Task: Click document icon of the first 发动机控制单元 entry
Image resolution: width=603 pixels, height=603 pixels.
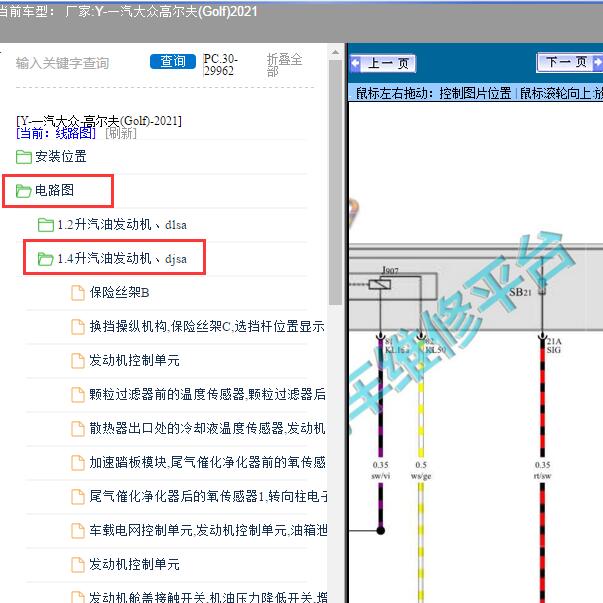Action: (x=78, y=361)
